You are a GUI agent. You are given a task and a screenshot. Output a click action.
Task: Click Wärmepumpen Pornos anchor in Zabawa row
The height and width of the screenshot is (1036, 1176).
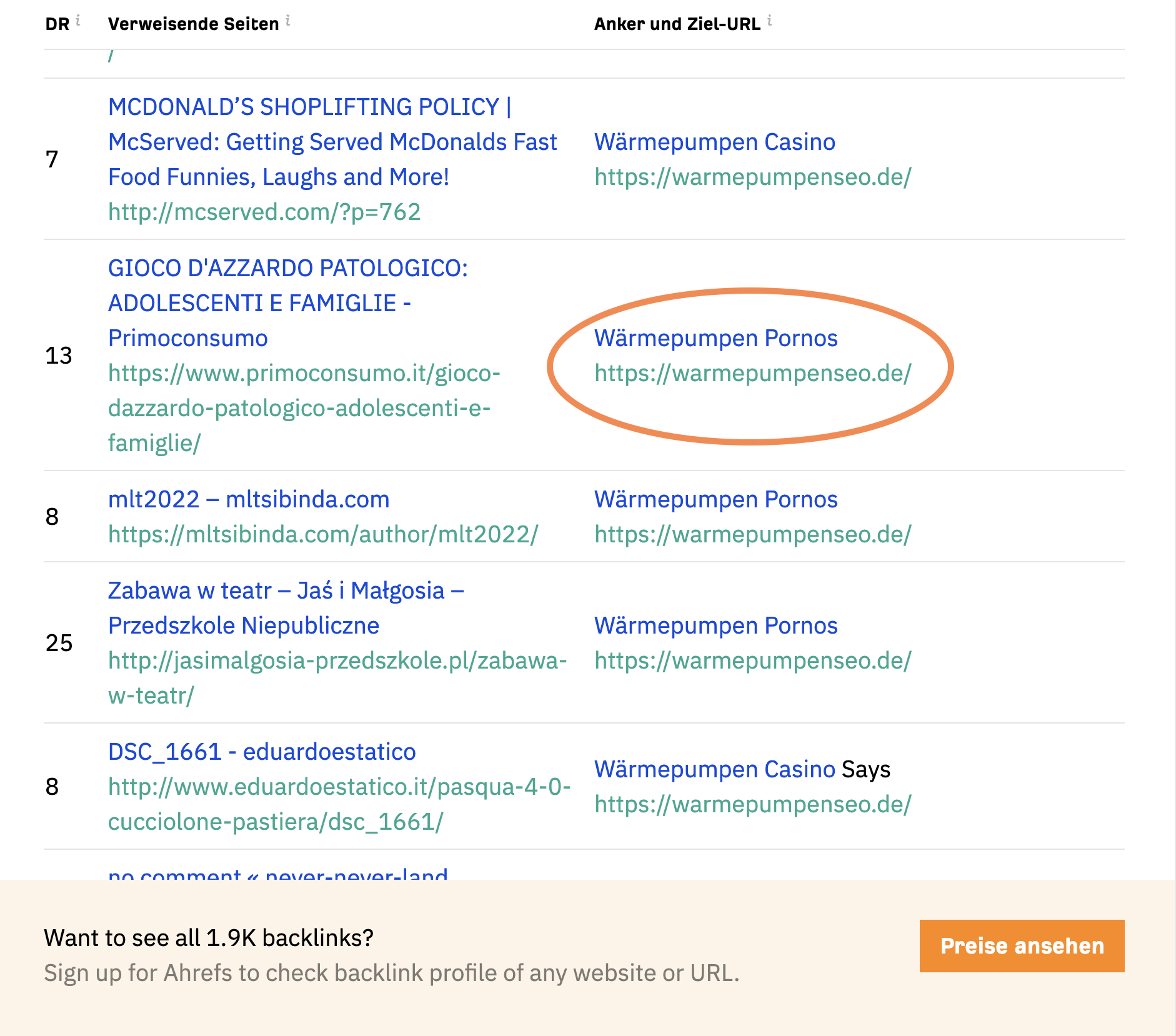pyautogui.click(x=716, y=625)
